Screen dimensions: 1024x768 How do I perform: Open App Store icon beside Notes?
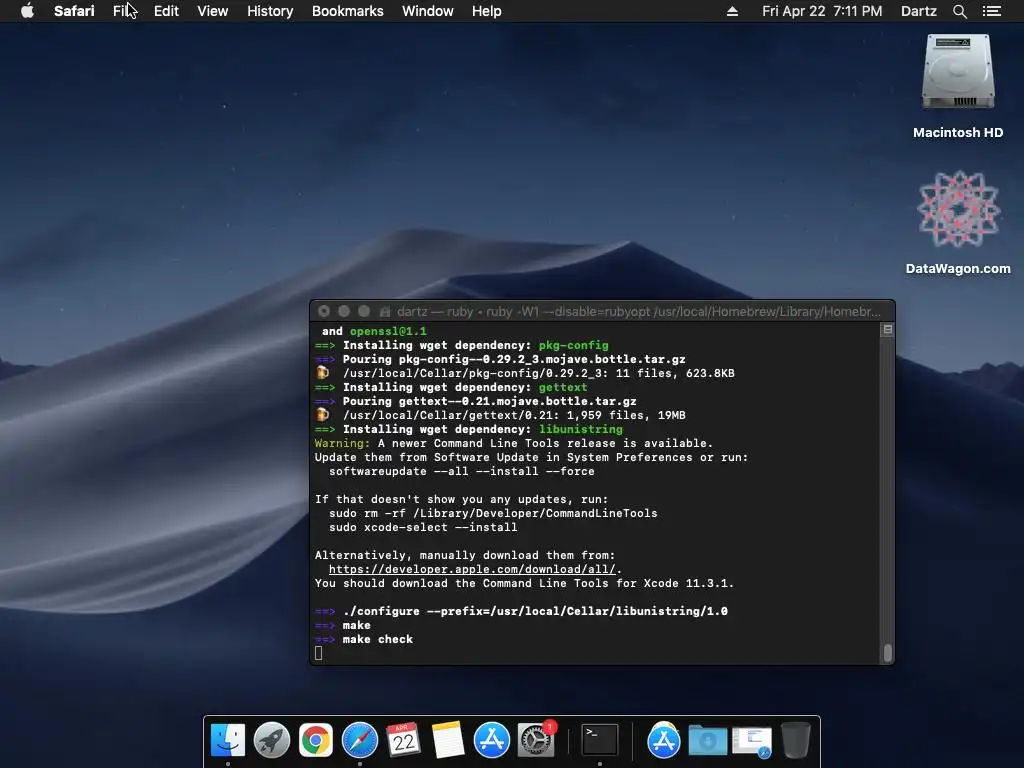click(491, 740)
